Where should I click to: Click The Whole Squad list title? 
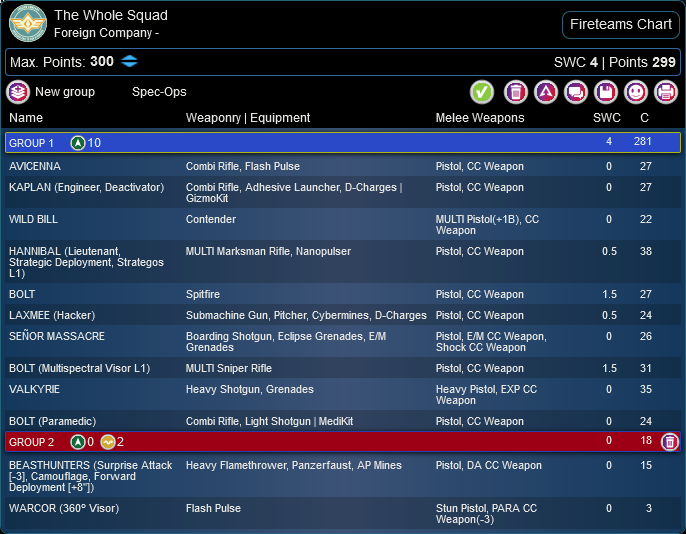point(111,15)
